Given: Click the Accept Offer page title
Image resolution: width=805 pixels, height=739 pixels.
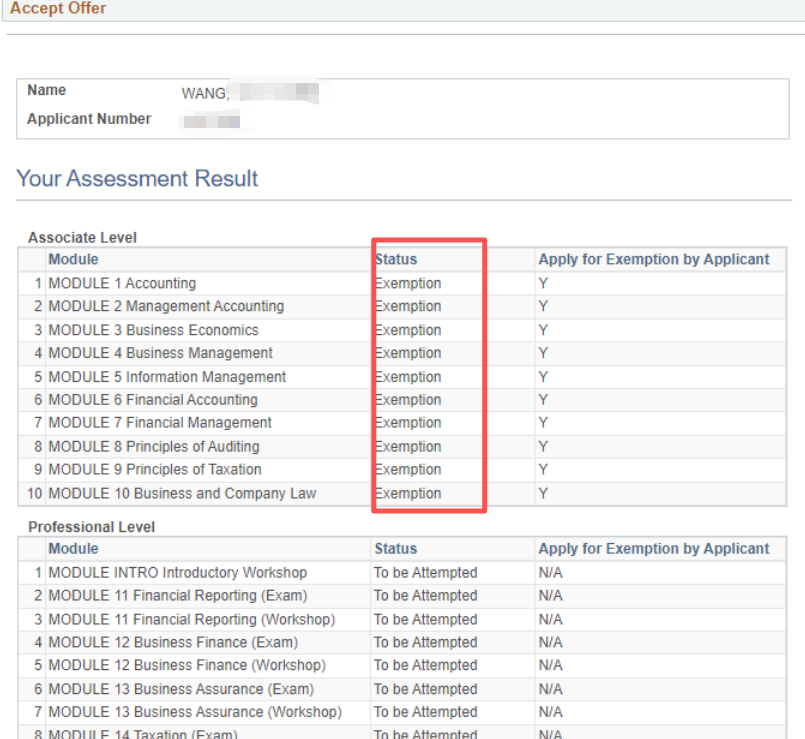Looking at the screenshot, I should tap(58, 9).
